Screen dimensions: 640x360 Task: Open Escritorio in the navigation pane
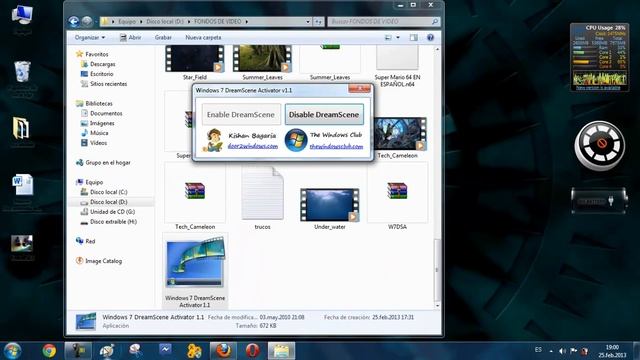[102, 74]
